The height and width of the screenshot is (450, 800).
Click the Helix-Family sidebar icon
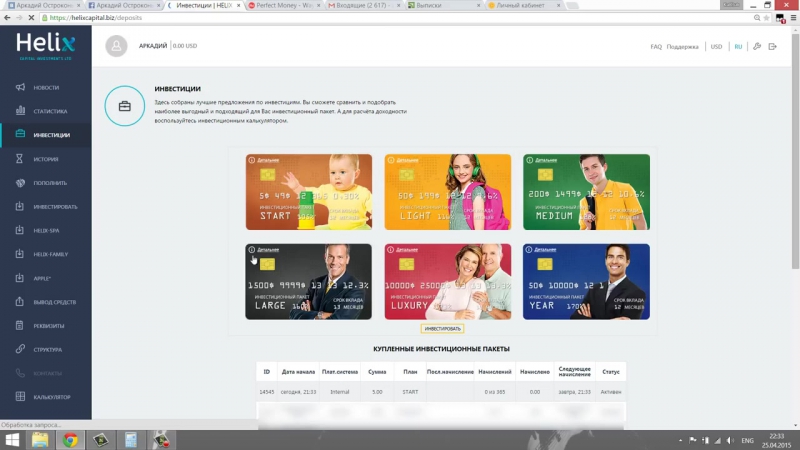pos(19,254)
